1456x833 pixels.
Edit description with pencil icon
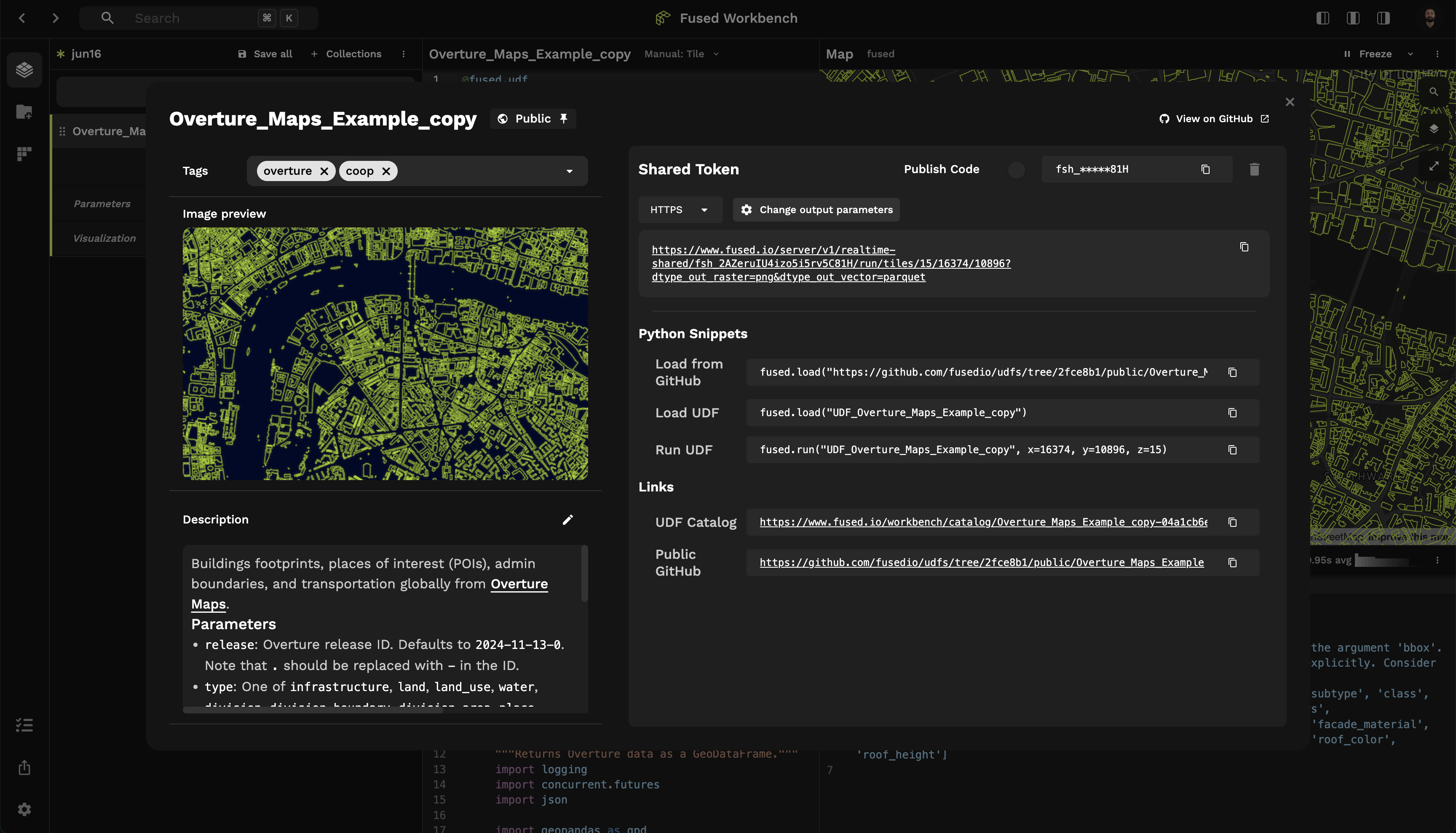coord(567,520)
